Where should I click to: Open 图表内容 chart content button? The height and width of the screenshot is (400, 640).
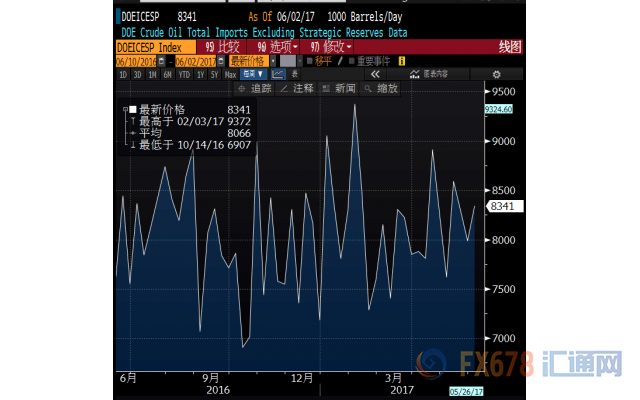pyautogui.click(x=429, y=74)
